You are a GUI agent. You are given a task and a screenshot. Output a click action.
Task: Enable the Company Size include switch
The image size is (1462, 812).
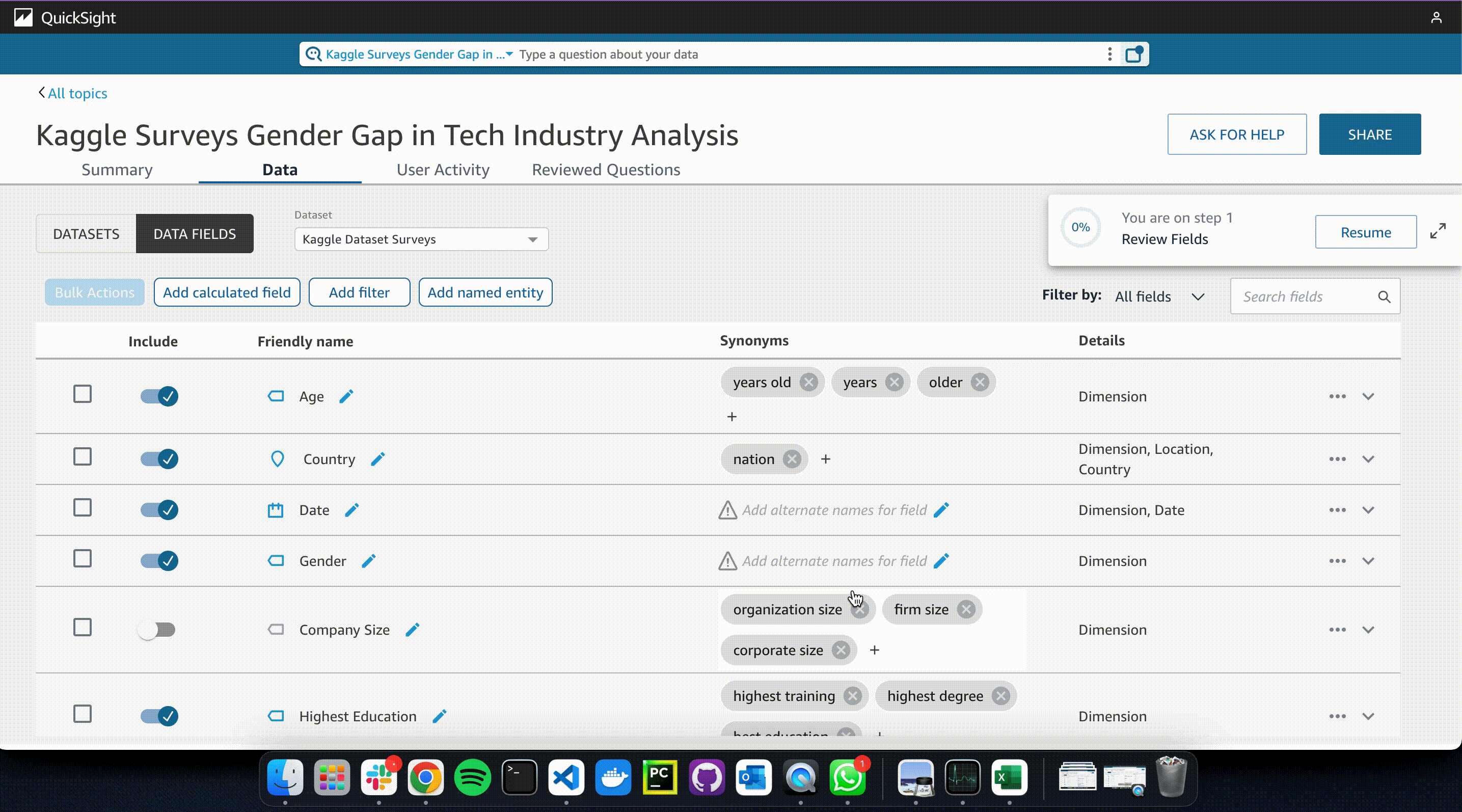157,629
